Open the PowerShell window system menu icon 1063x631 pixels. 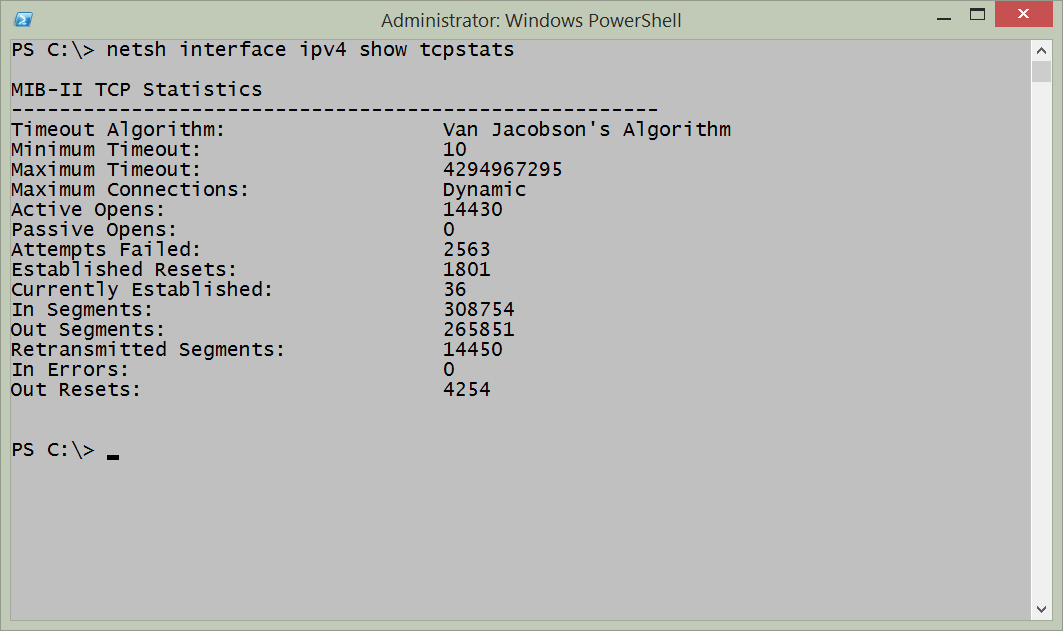pos(23,19)
